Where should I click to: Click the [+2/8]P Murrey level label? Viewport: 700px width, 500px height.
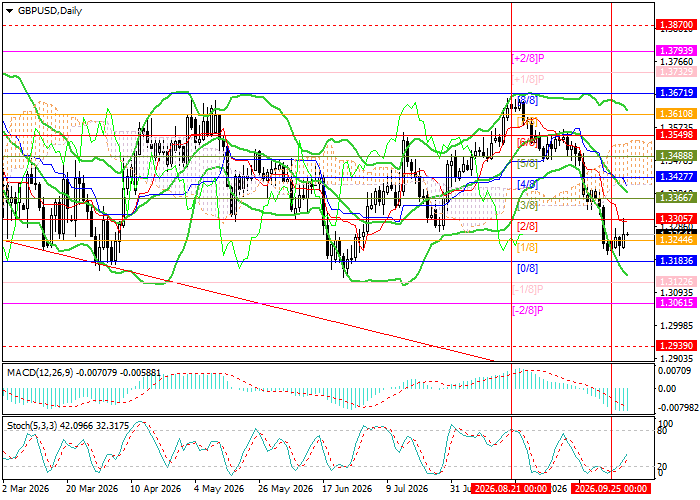click(x=528, y=58)
